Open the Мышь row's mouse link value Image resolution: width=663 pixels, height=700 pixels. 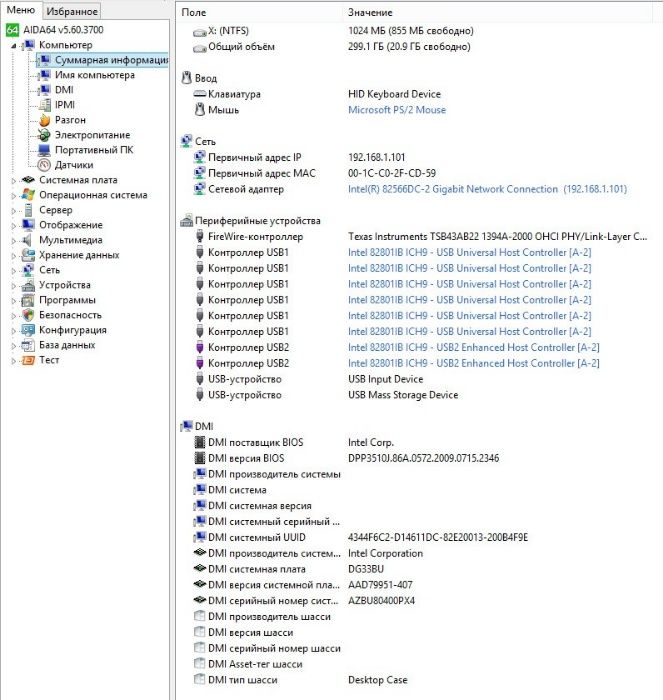point(397,110)
